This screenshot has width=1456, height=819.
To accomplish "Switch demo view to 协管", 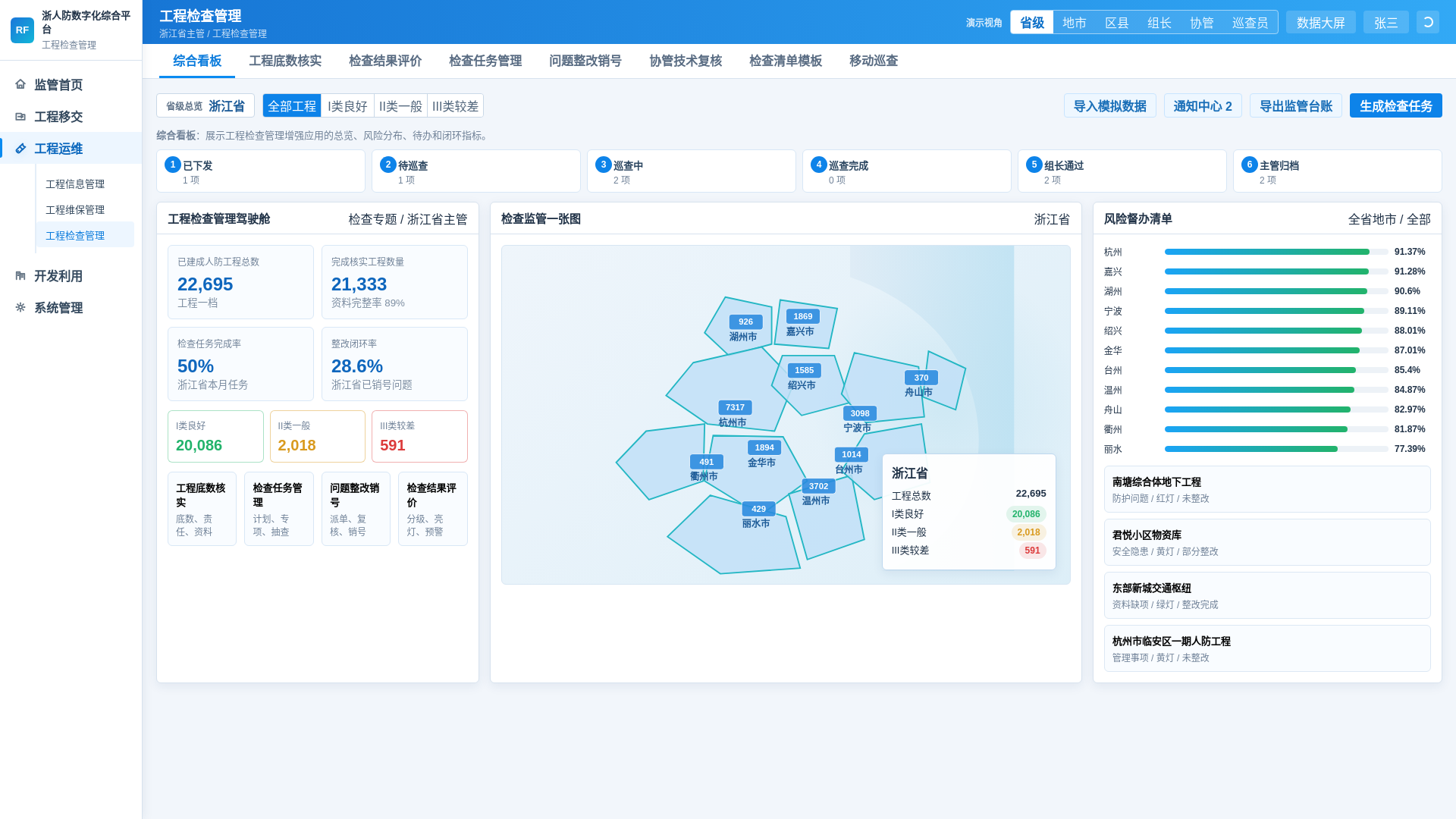I will click(1201, 22).
